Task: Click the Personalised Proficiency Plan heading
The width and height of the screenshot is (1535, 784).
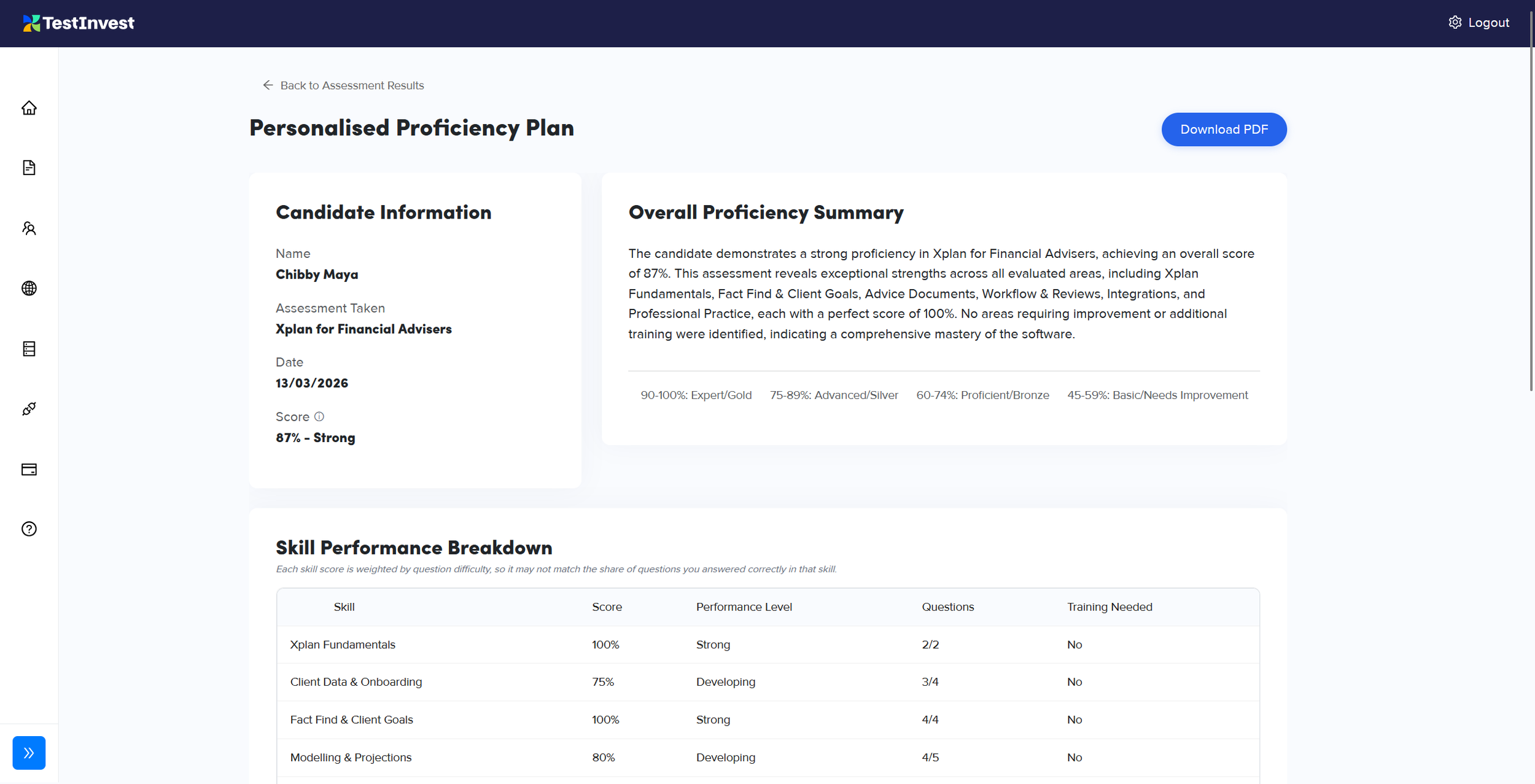Action: tap(411, 128)
